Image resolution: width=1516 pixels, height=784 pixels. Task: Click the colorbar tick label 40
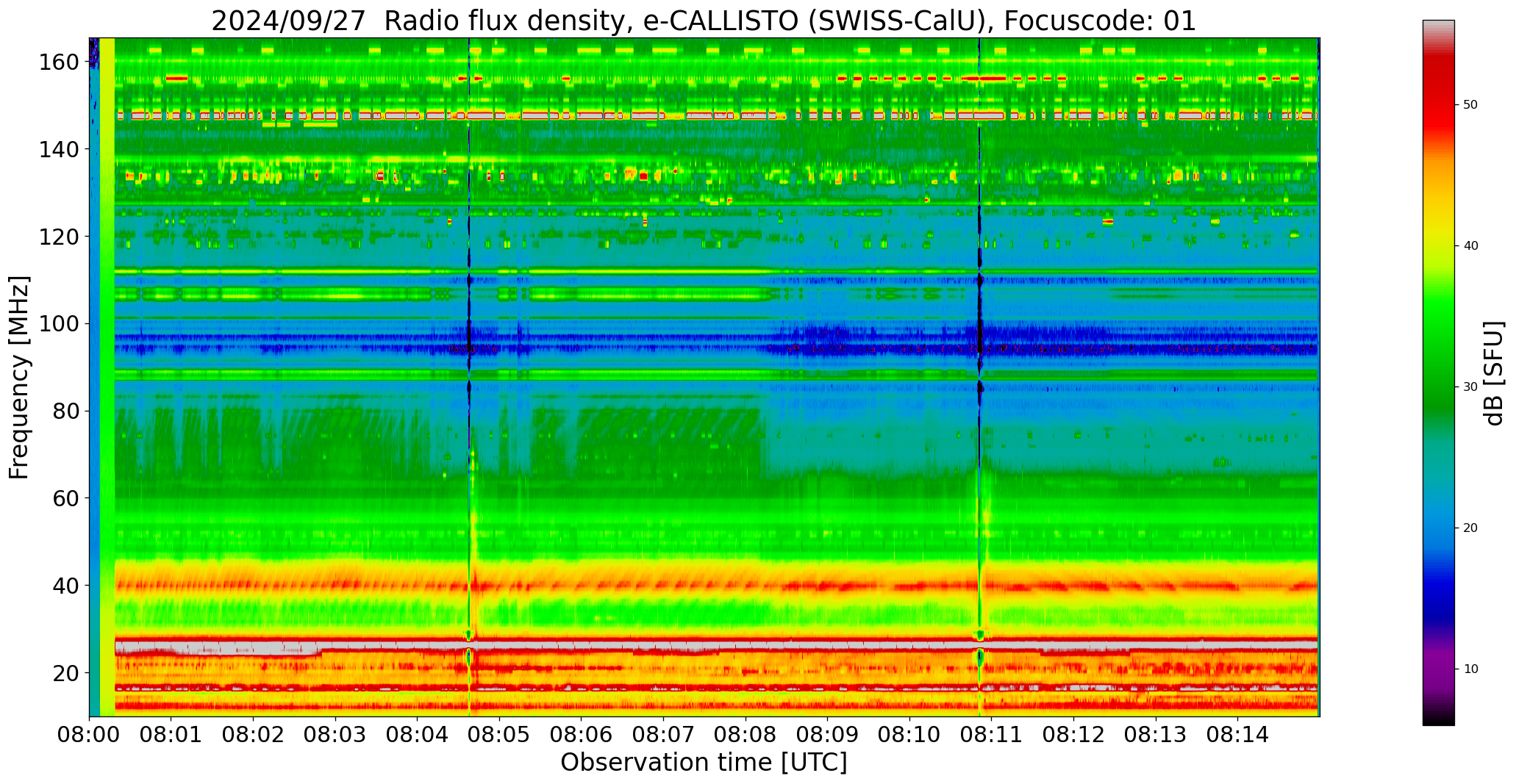pyautogui.click(x=1470, y=246)
